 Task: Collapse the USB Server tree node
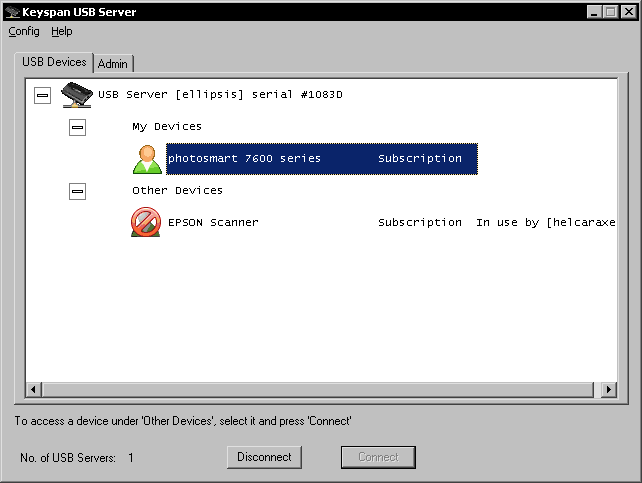pyautogui.click(x=42, y=95)
